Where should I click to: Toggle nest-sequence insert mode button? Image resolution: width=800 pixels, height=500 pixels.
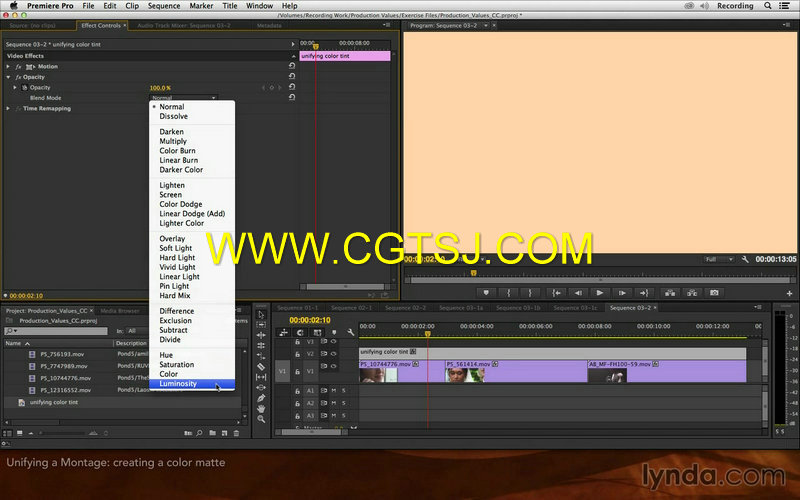coord(284,332)
